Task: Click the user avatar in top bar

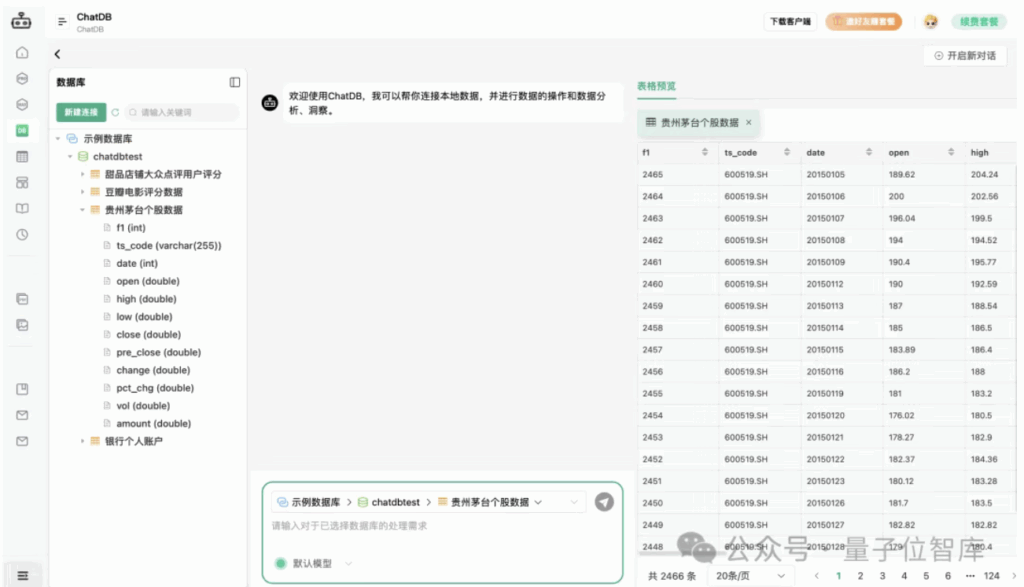Action: point(930,21)
